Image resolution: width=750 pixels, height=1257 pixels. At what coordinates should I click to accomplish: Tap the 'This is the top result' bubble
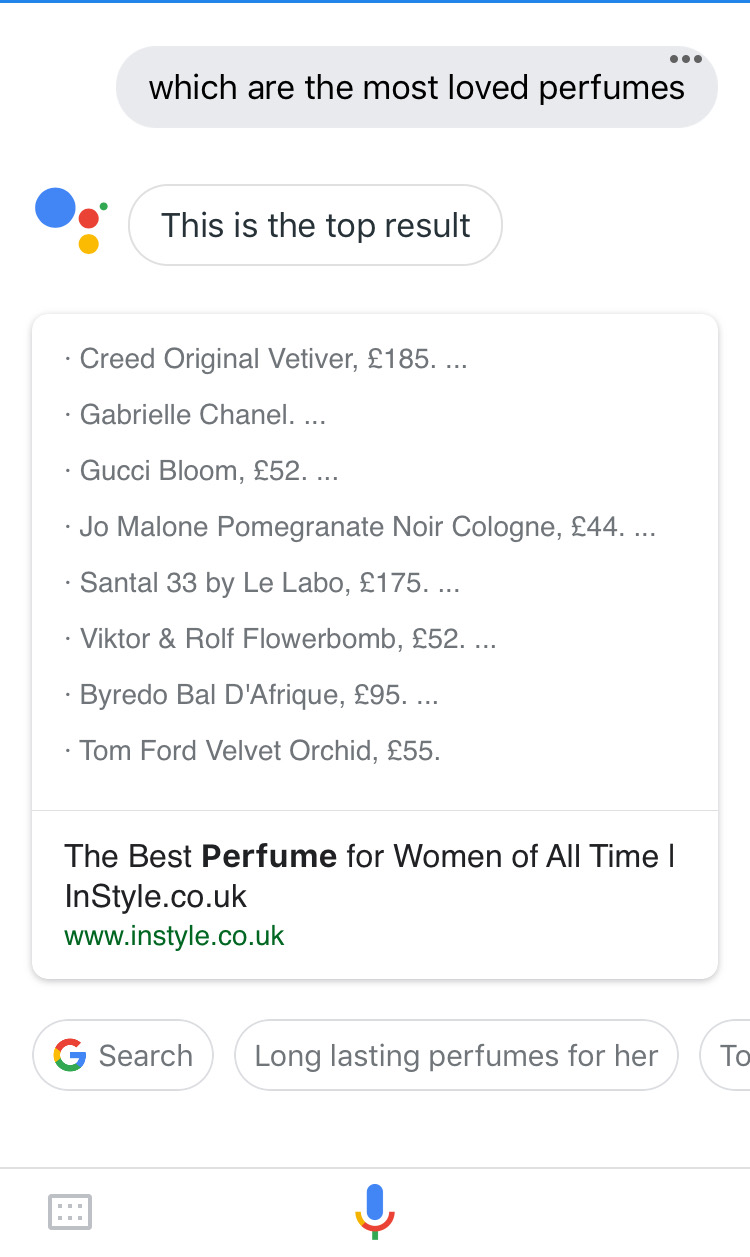315,225
